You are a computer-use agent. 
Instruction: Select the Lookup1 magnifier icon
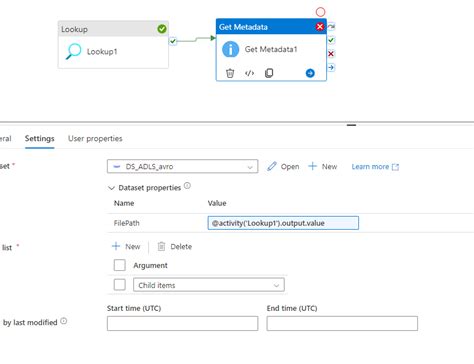click(x=73, y=51)
